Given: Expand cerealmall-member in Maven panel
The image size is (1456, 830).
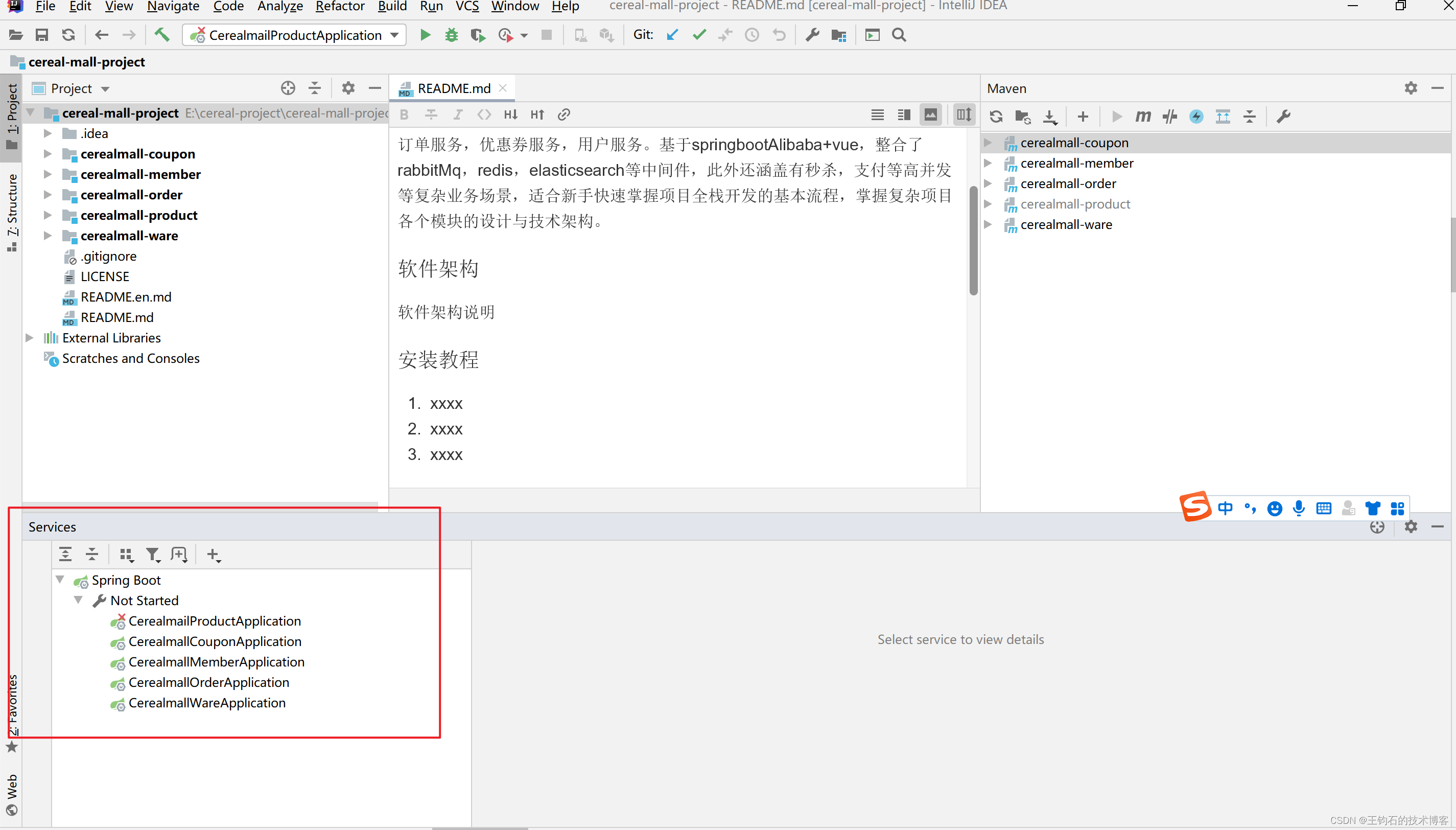Looking at the screenshot, I should pyautogui.click(x=989, y=164).
